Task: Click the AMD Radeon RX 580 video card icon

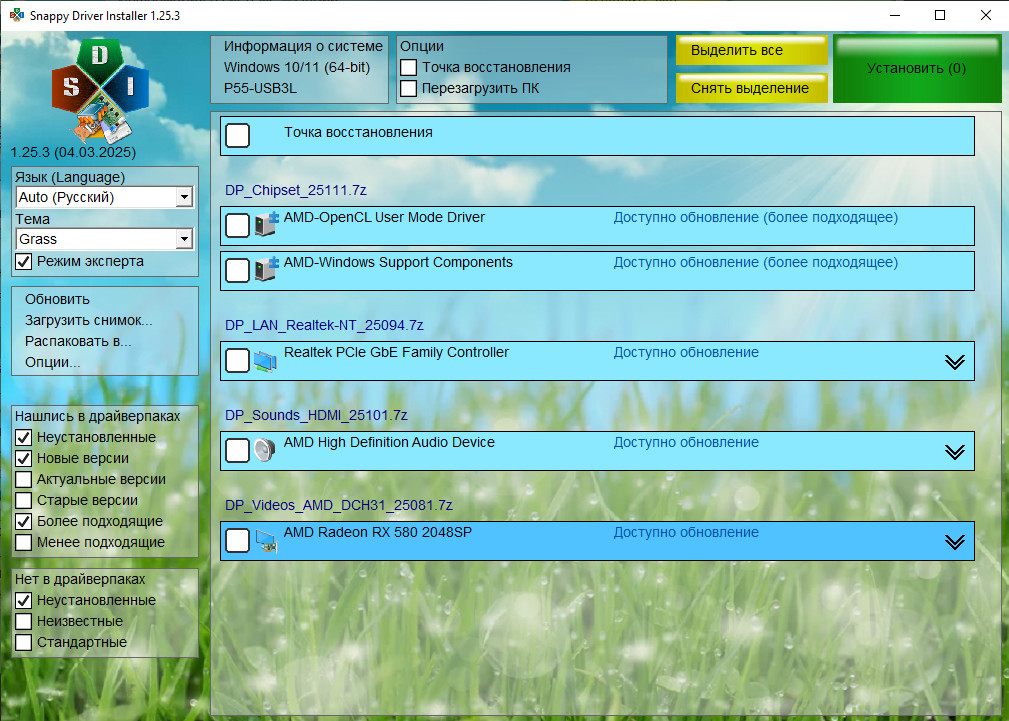Action: (x=266, y=541)
